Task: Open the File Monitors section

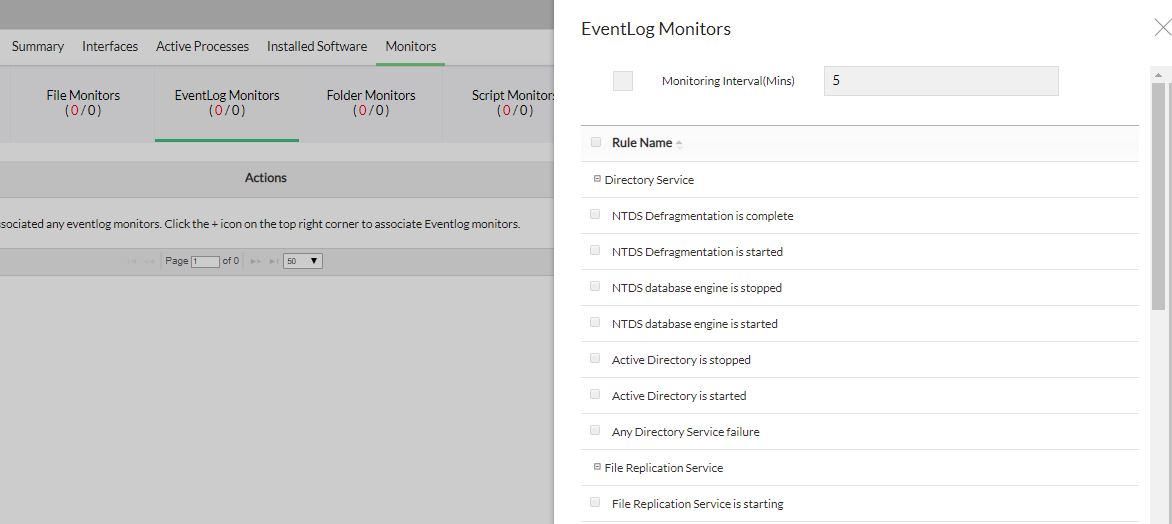Action: (83, 102)
